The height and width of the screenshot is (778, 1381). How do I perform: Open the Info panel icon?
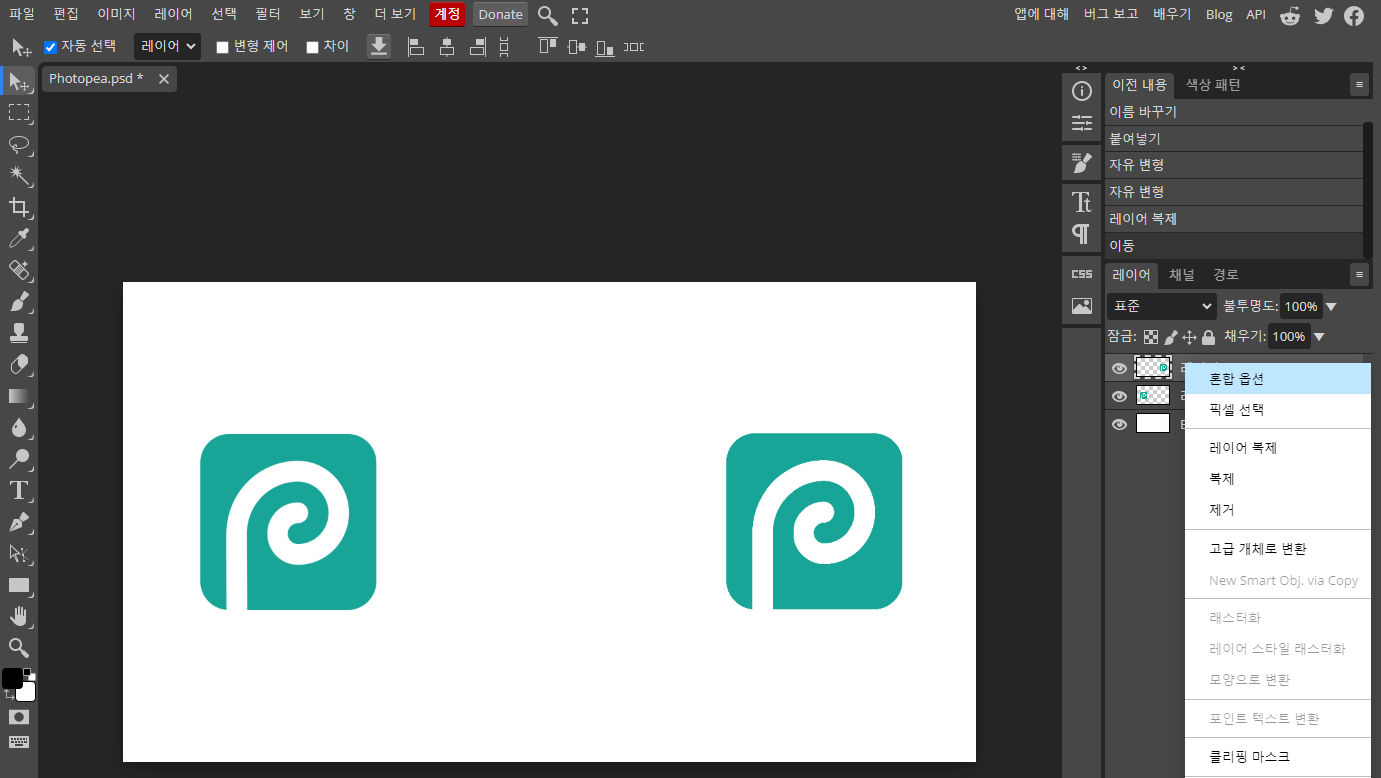[1082, 92]
